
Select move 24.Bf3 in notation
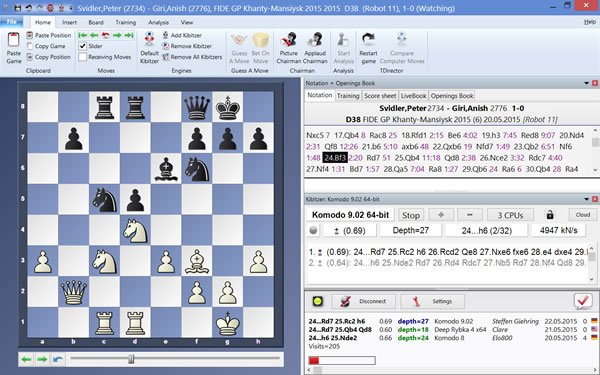tap(335, 158)
